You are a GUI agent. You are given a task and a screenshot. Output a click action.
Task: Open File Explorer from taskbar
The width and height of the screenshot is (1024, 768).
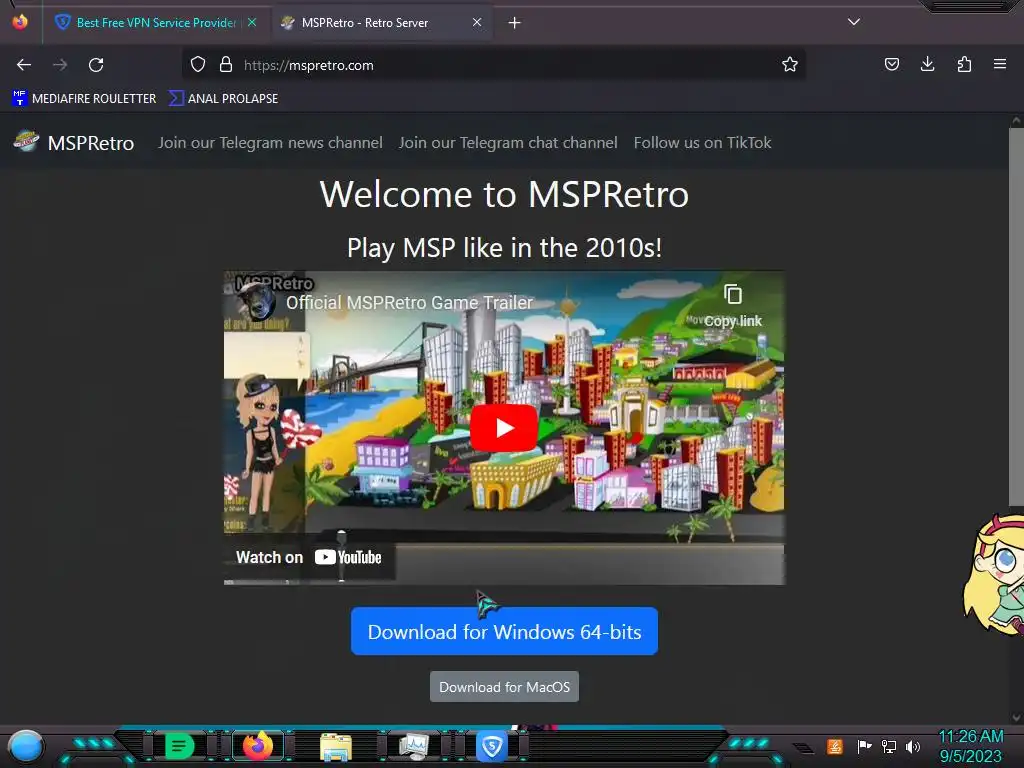click(x=336, y=746)
